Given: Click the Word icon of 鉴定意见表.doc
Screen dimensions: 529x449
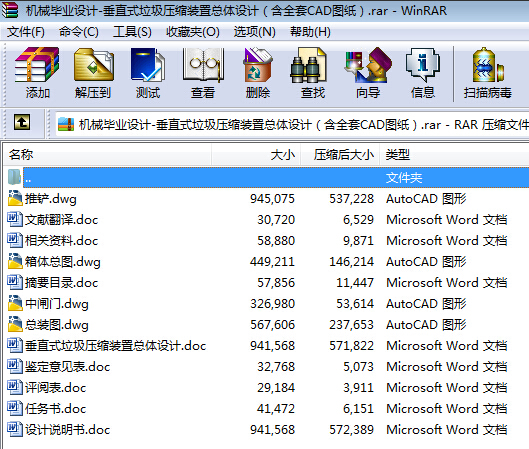Looking at the screenshot, I should (x=15, y=366).
